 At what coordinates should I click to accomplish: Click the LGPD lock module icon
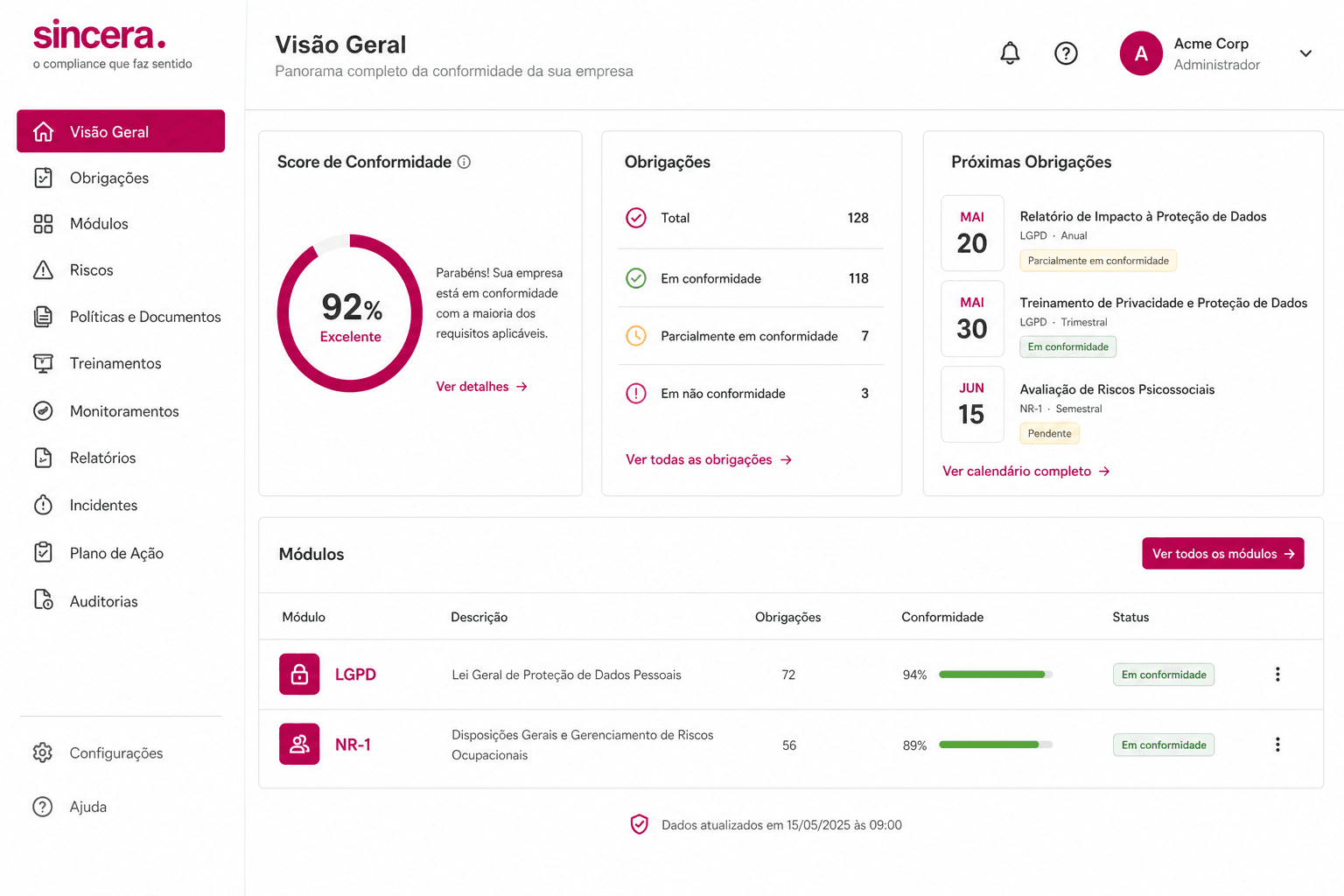(299, 674)
